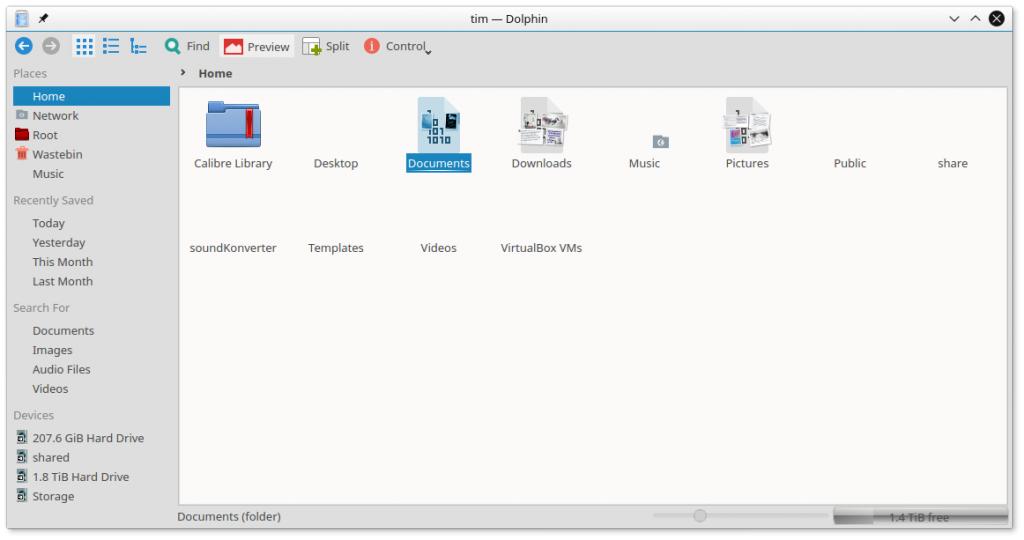Image resolution: width=1024 pixels, height=540 pixels.
Task: Select the Downloads folder icon
Action: [x=541, y=123]
